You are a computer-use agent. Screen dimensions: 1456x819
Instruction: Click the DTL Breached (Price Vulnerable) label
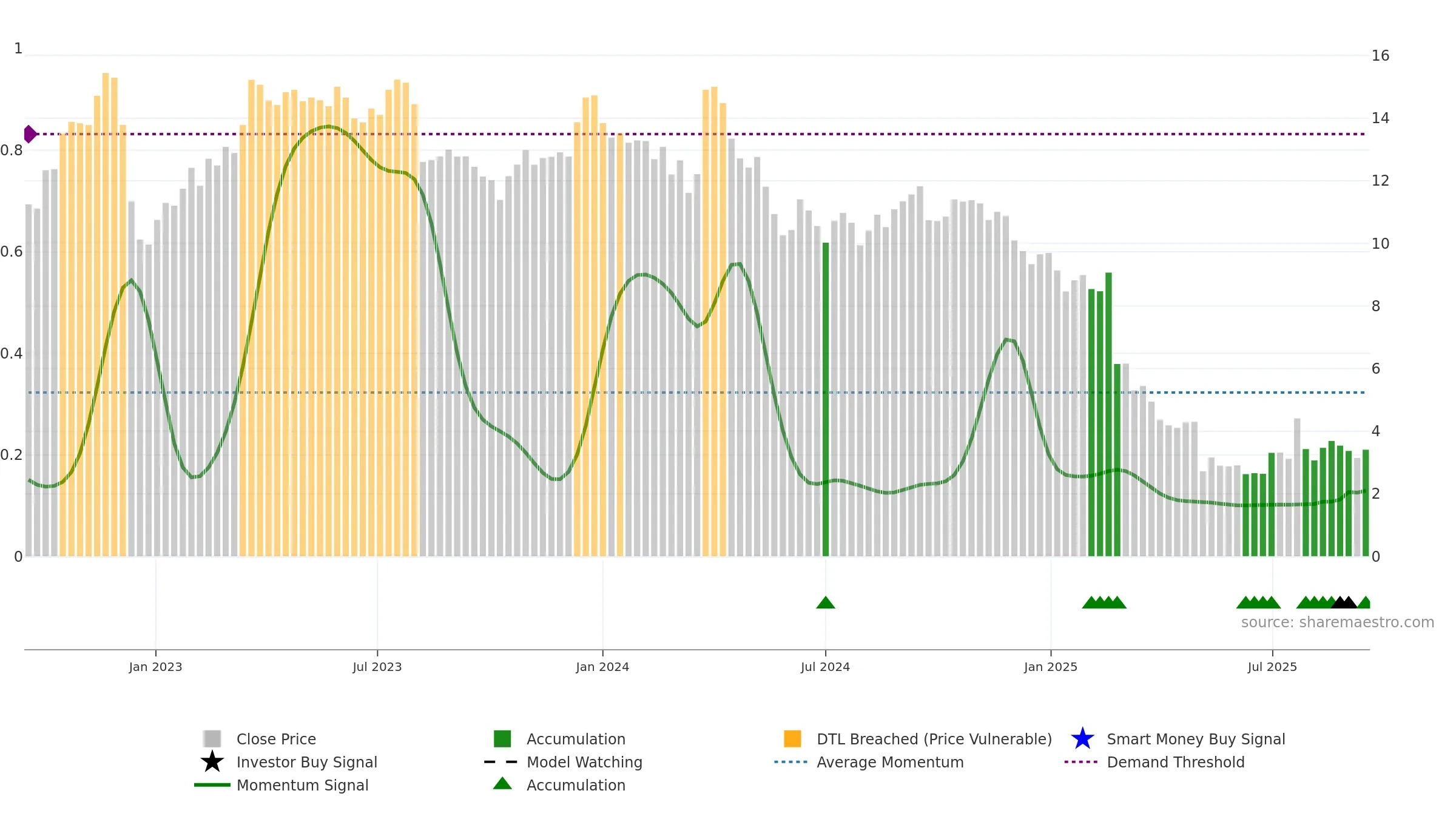point(934,739)
